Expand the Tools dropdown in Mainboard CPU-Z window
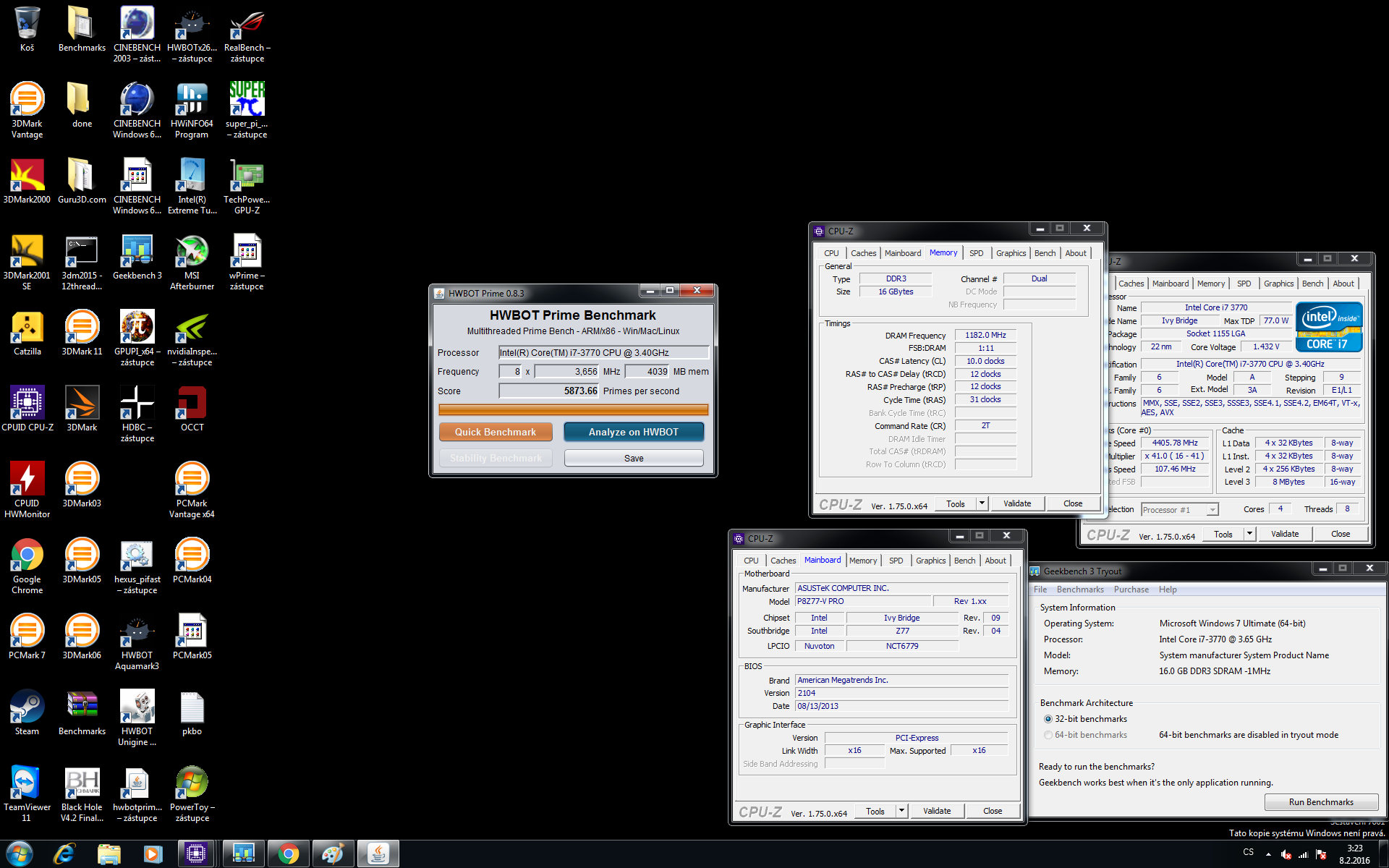Screen dimensions: 1389x868 tap(902, 811)
